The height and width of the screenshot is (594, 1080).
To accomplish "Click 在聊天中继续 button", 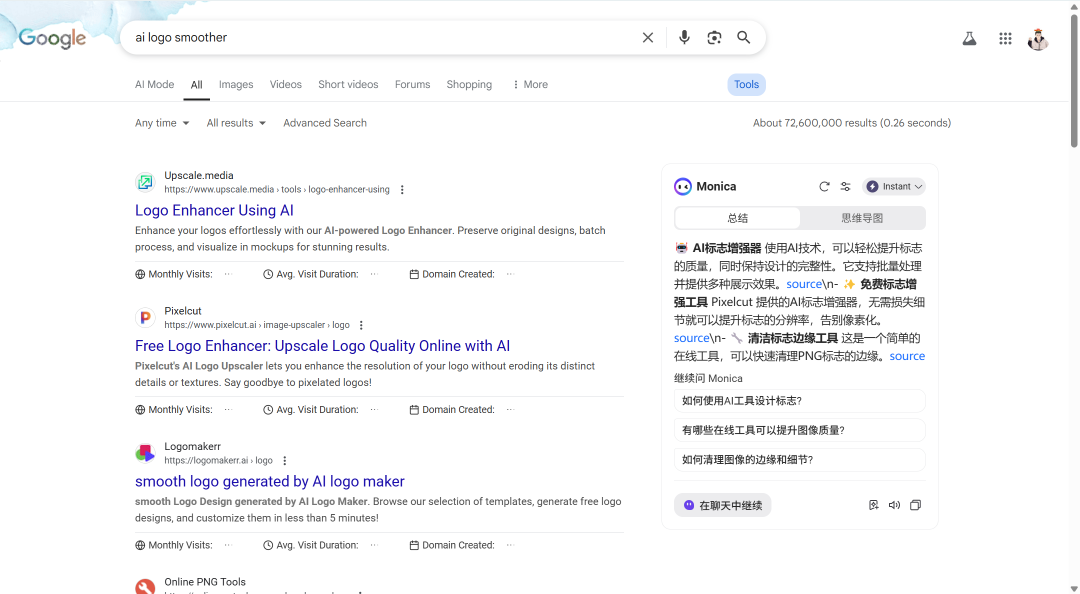I will pos(723,505).
